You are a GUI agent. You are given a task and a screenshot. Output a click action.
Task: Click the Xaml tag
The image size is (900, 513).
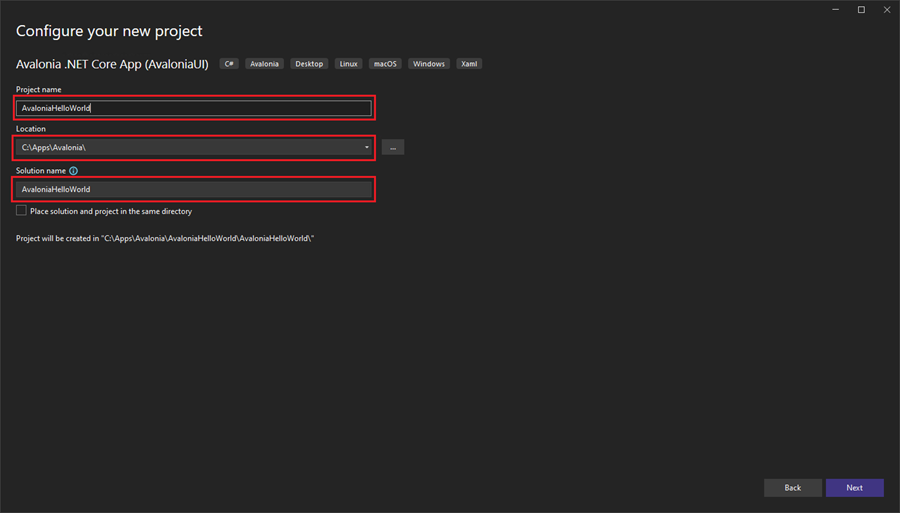point(469,64)
